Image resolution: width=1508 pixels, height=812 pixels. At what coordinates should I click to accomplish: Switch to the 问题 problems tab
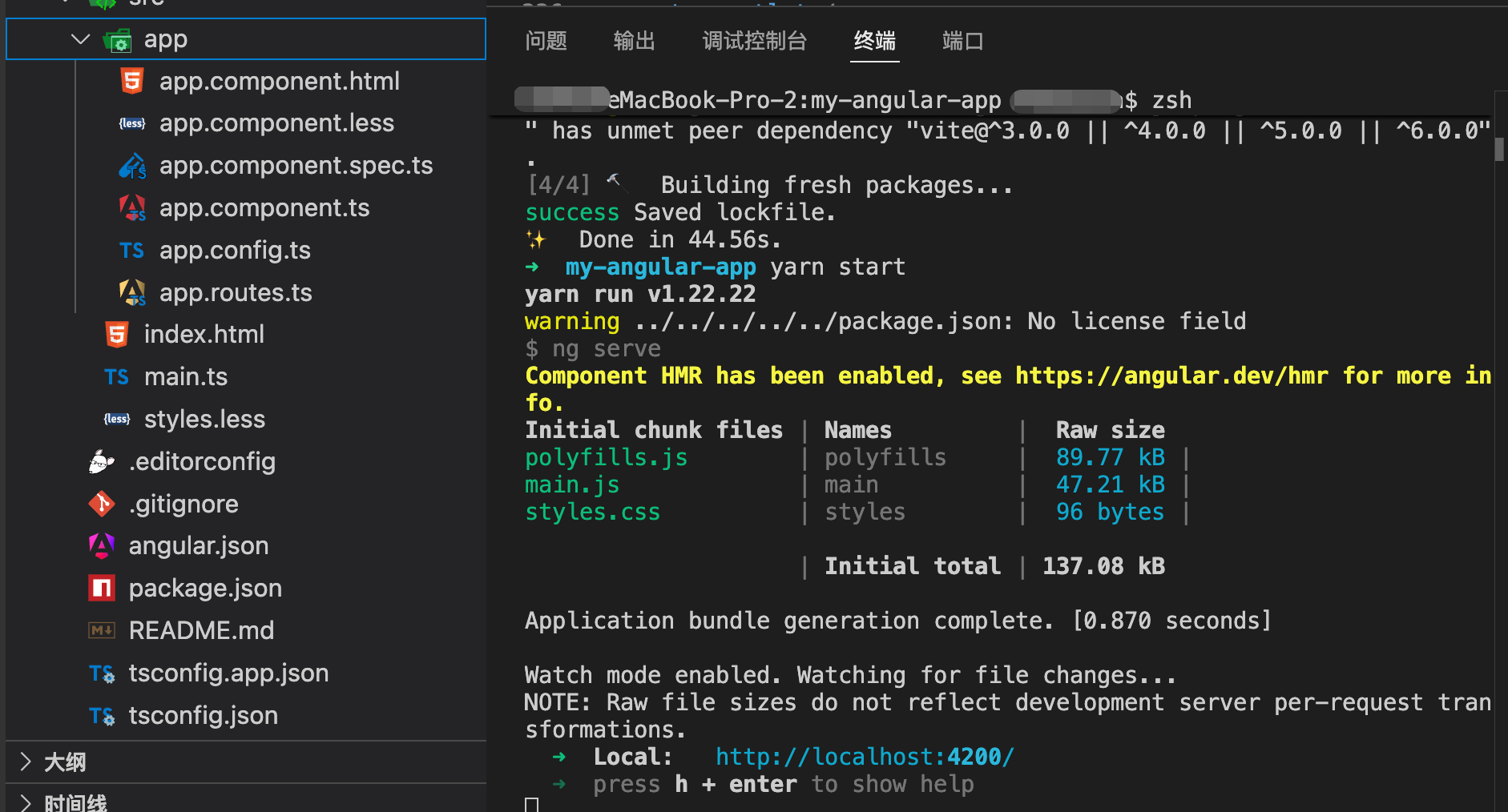(x=546, y=41)
